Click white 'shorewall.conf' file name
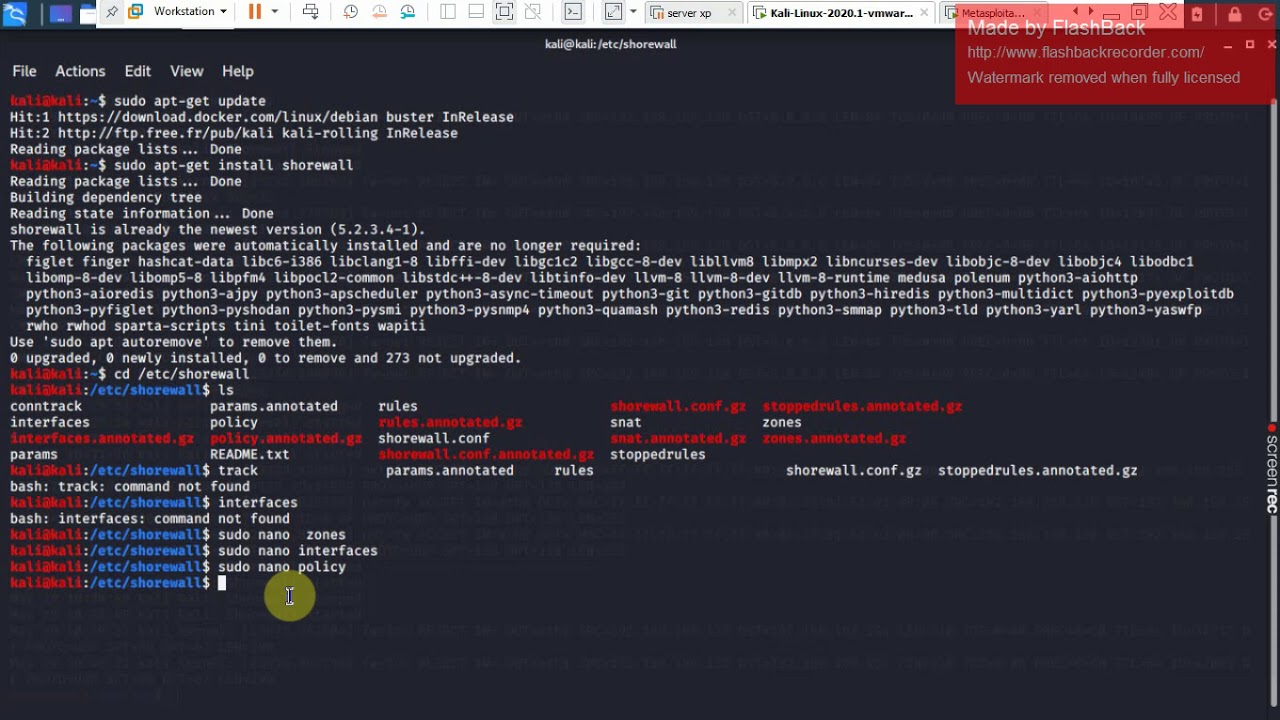The image size is (1280, 720). (x=434, y=438)
